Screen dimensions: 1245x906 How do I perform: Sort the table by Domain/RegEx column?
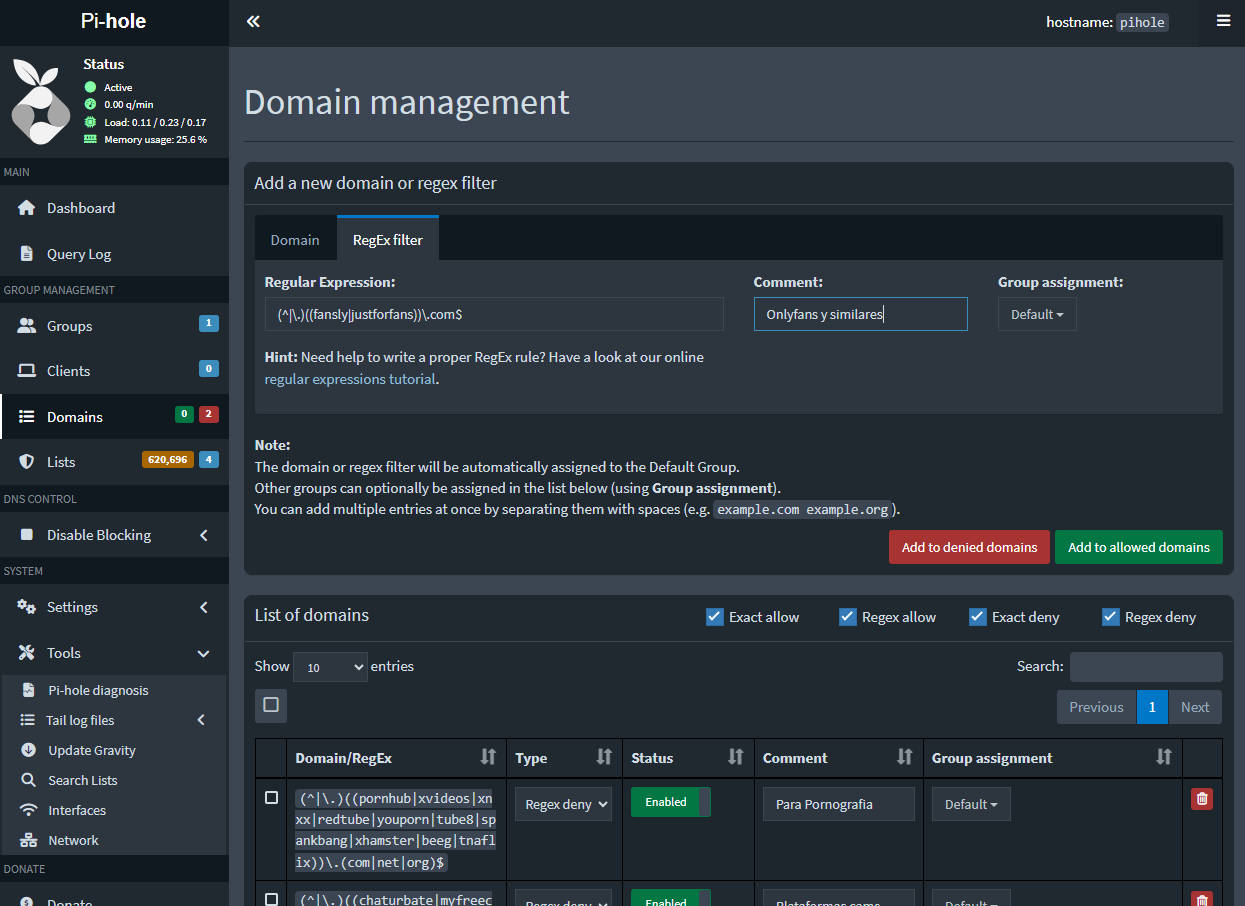(x=396, y=758)
